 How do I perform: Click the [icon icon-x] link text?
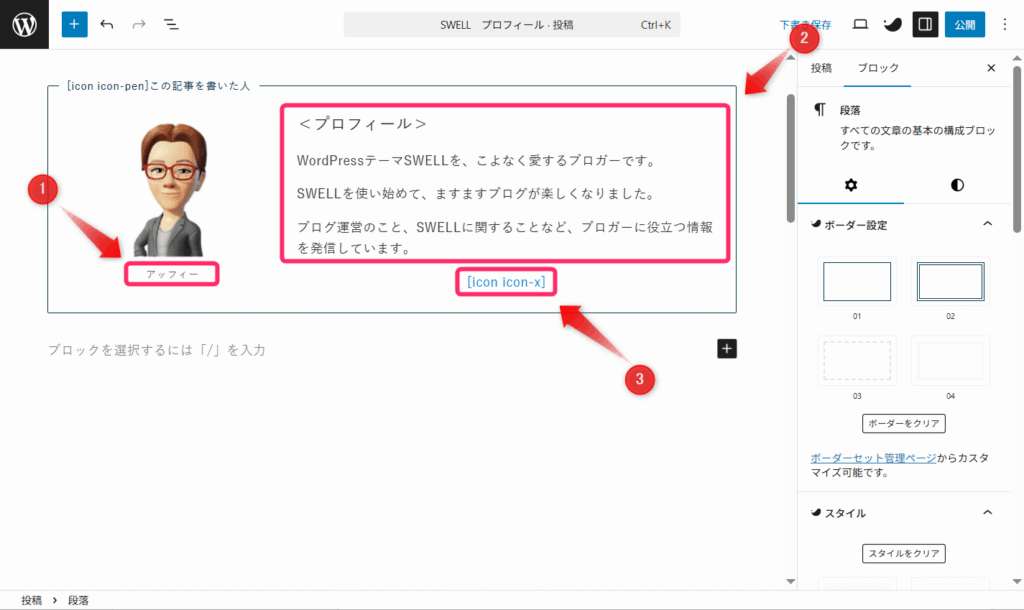point(506,282)
